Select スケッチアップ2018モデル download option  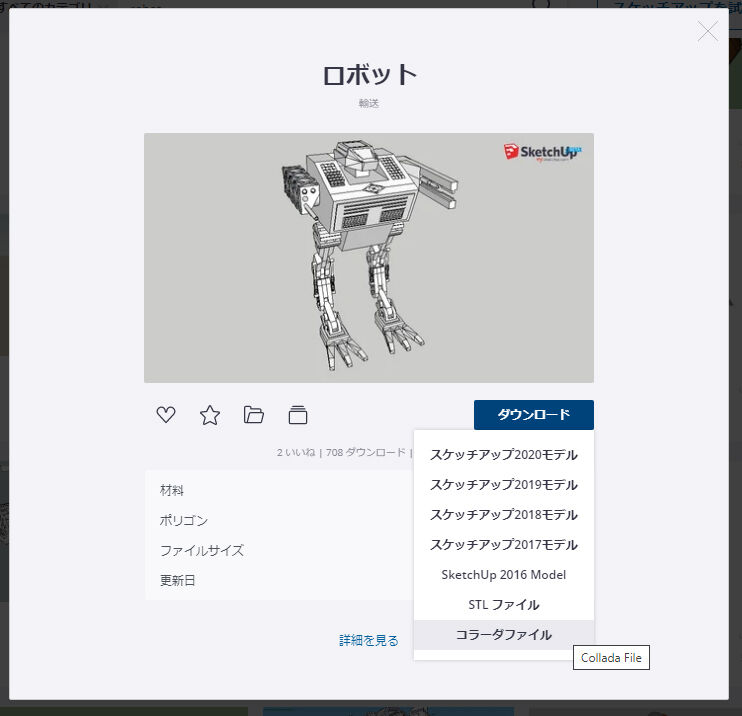(x=504, y=514)
